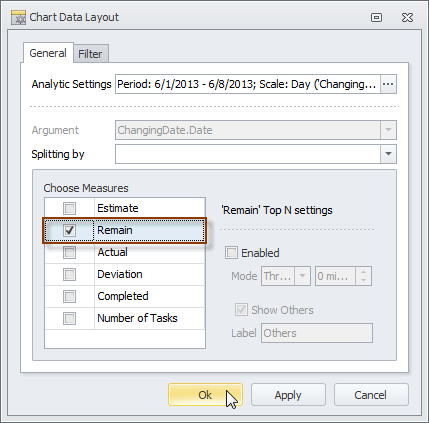Confirm with the Ok button

(x=205, y=395)
